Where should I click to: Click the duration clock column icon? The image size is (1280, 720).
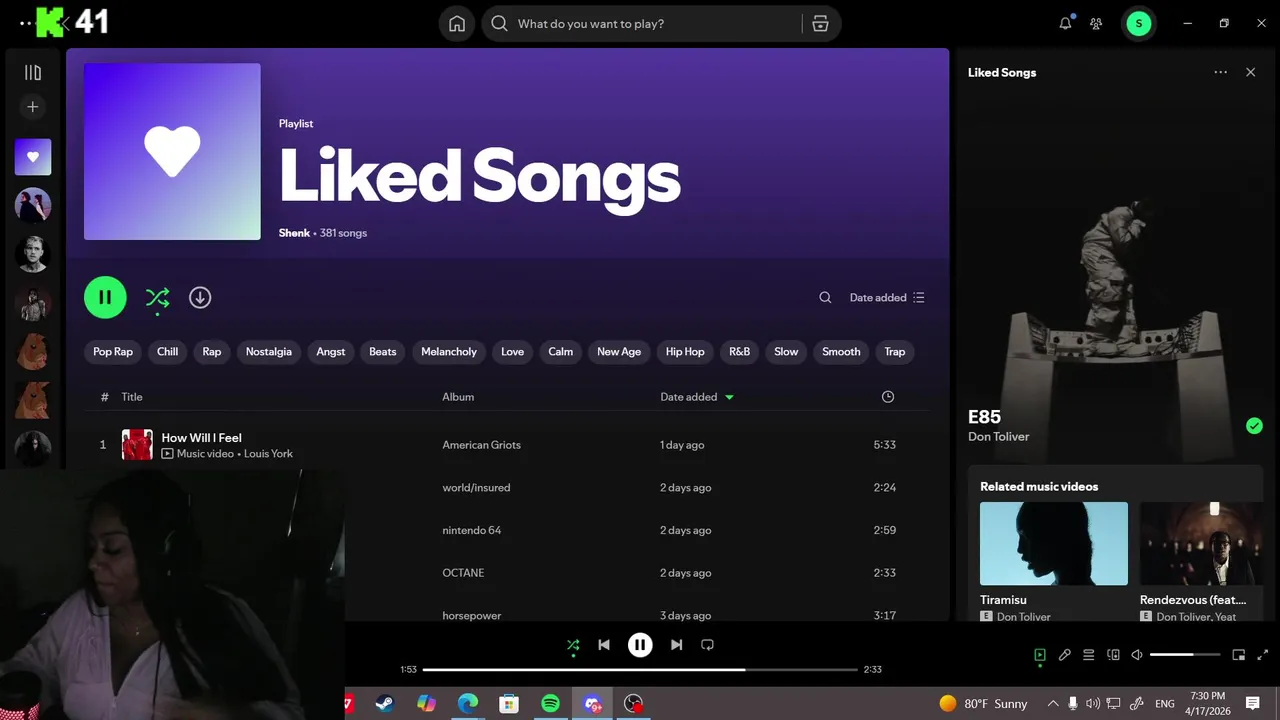click(888, 397)
